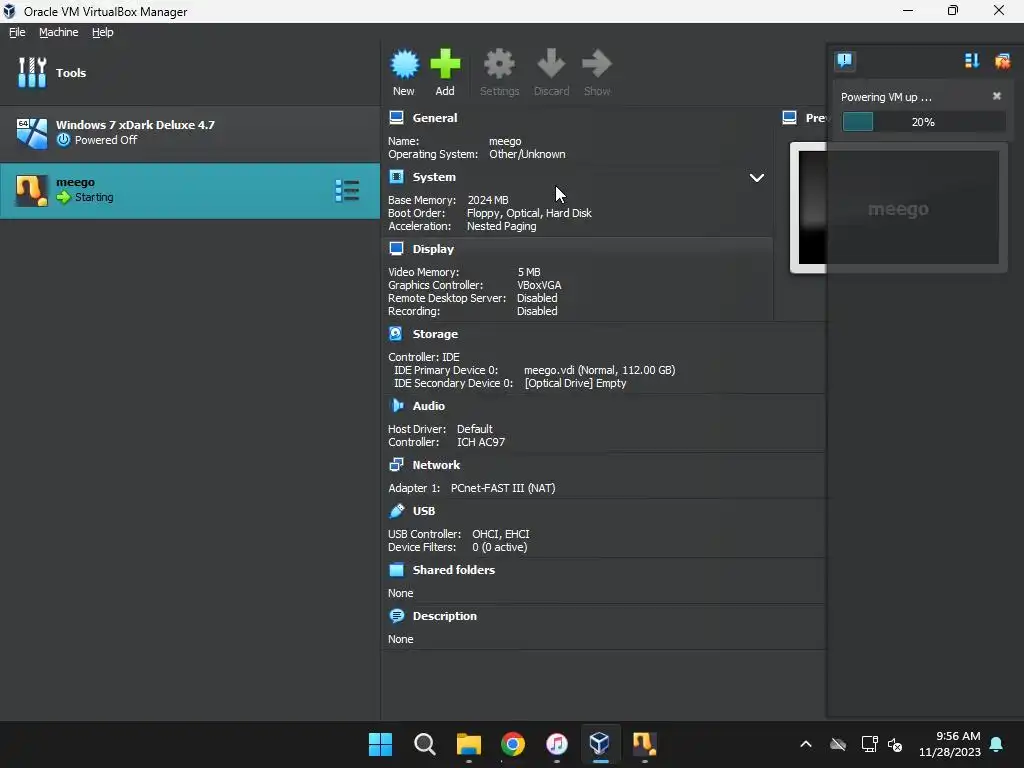
Task: Click the Optical Drive Empty entry
Action: 575,383
